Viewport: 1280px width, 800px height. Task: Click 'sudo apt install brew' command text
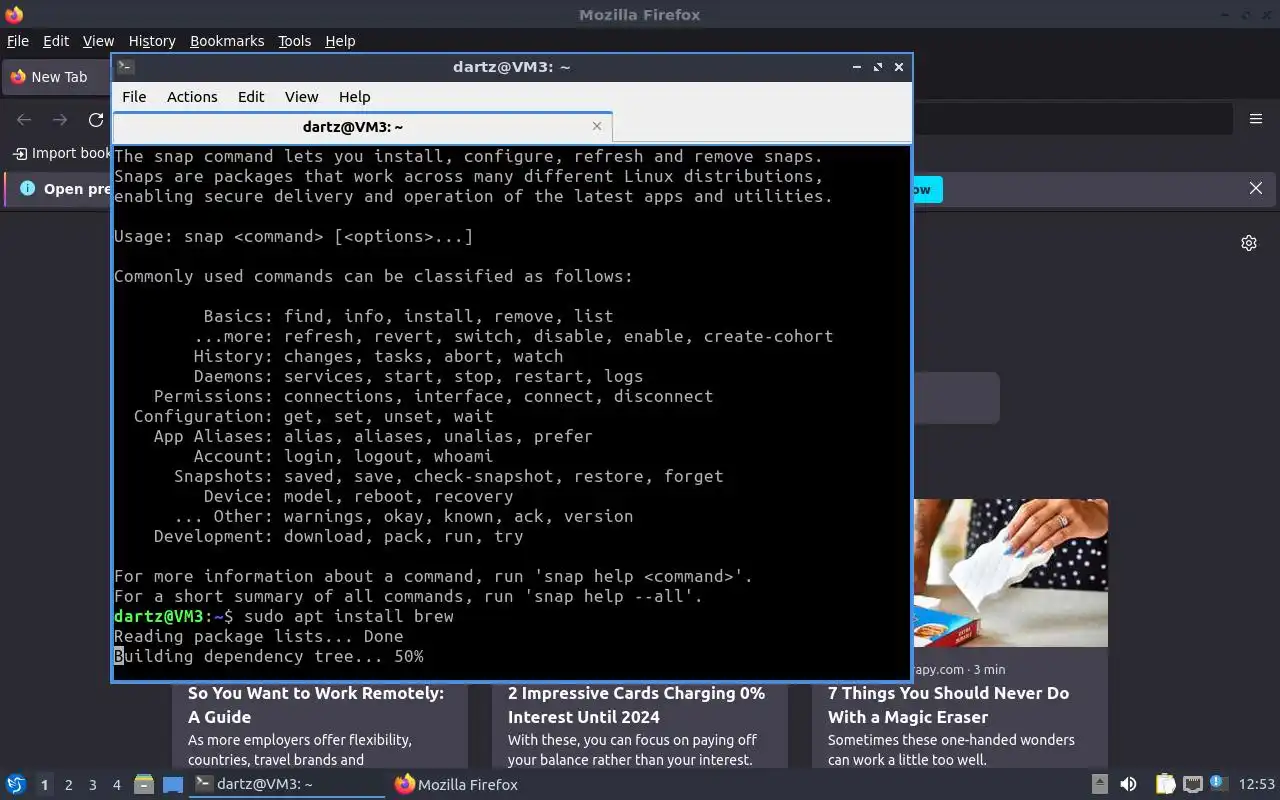pyautogui.click(x=349, y=616)
